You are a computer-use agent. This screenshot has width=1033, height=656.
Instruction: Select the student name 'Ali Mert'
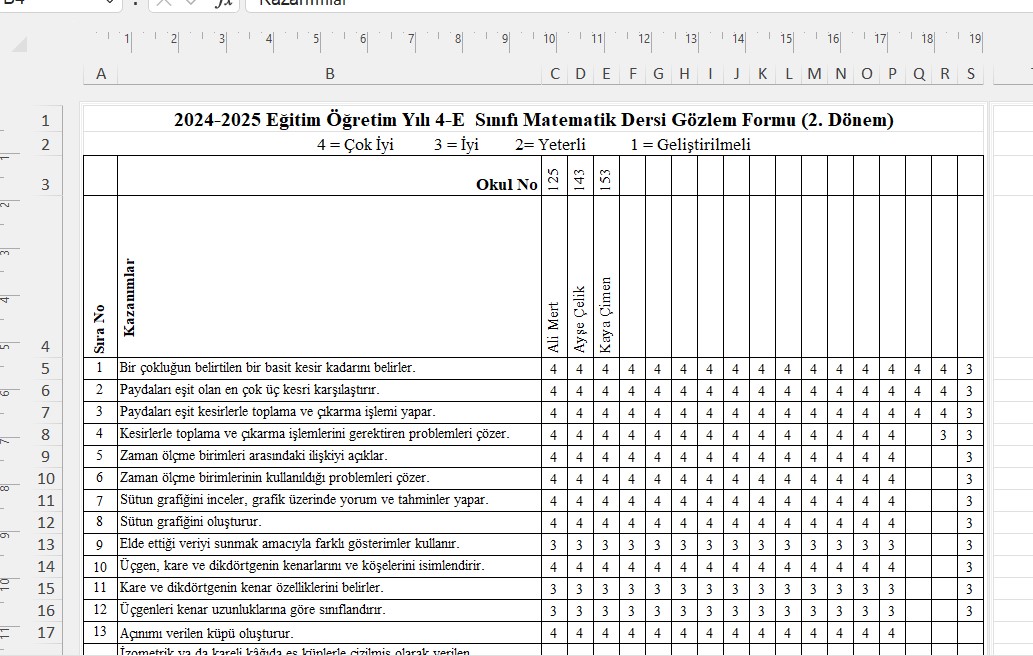(554, 327)
